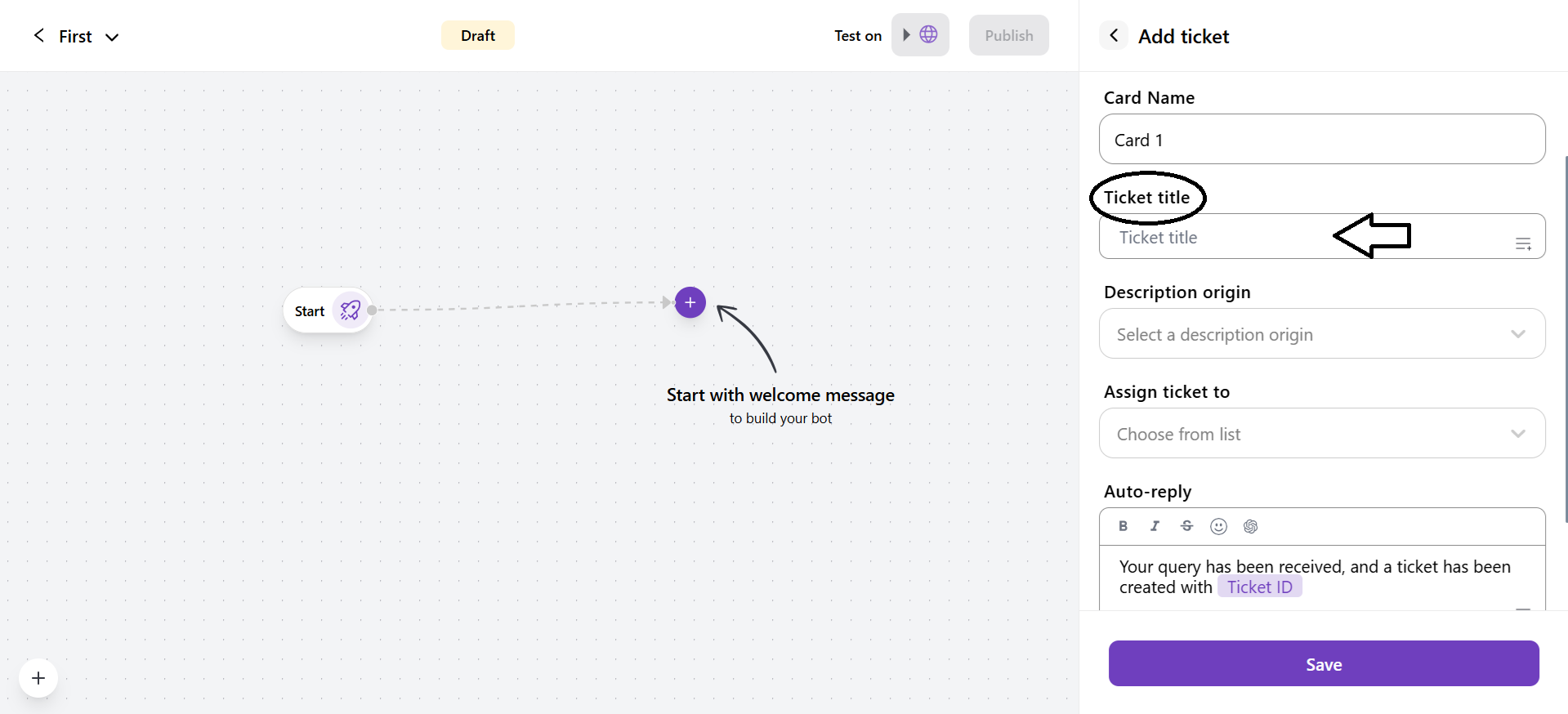
Task: Expand the First bot name dropdown
Action: coord(113,37)
